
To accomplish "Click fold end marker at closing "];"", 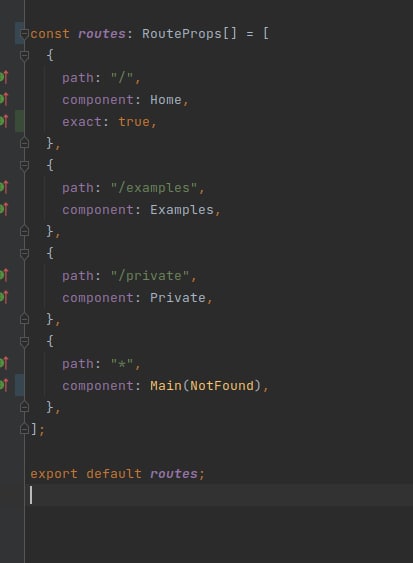I will [24, 429].
